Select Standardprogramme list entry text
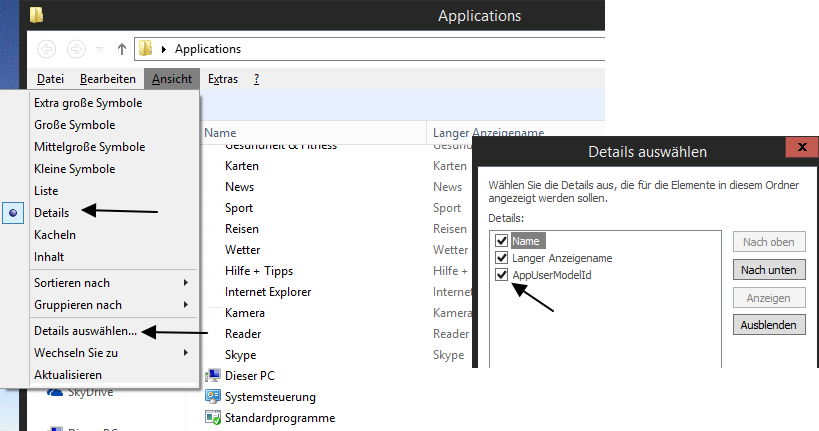The height and width of the screenshot is (431, 819). 280,418
